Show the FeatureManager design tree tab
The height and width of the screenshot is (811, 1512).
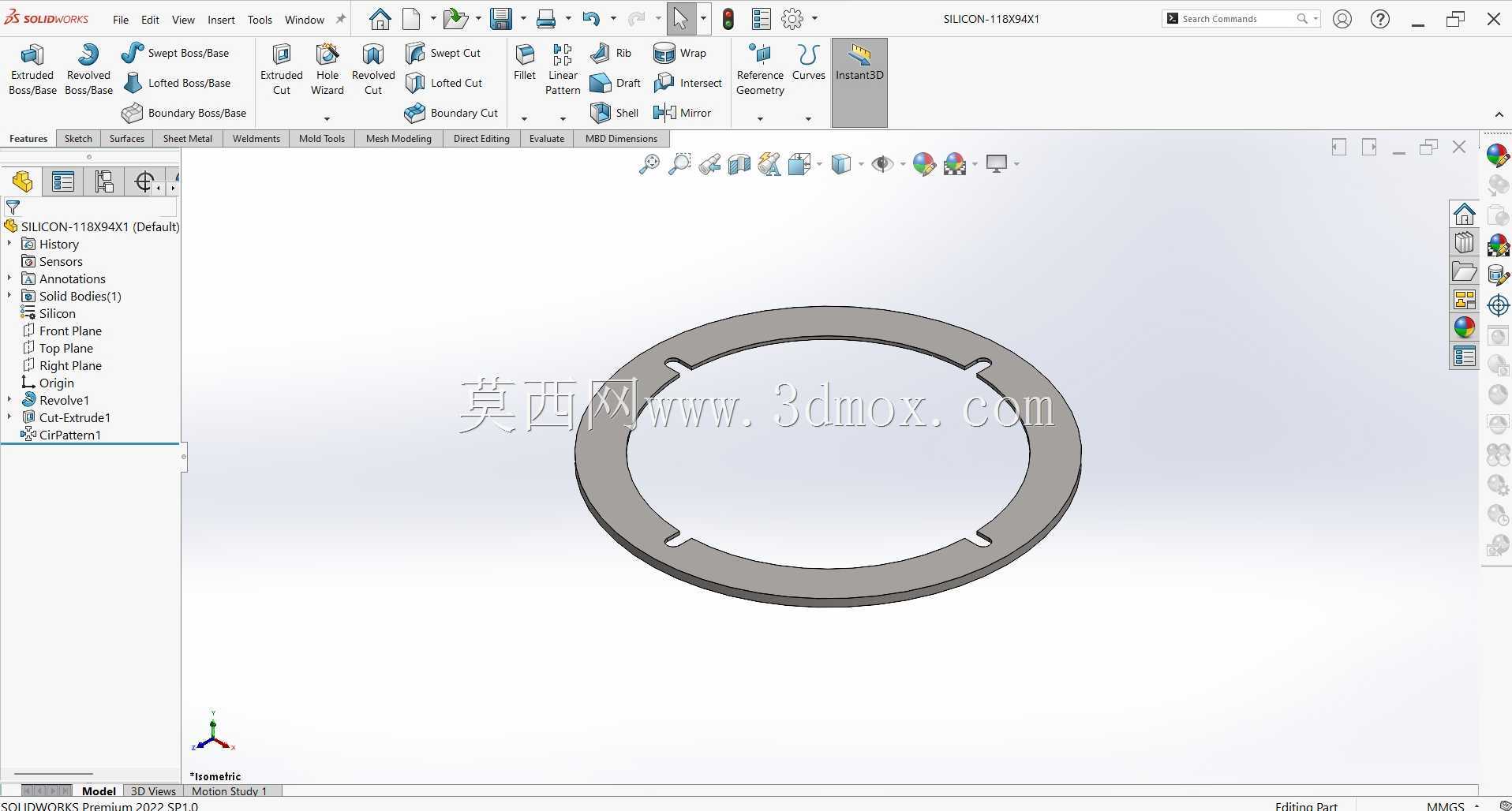click(x=22, y=182)
